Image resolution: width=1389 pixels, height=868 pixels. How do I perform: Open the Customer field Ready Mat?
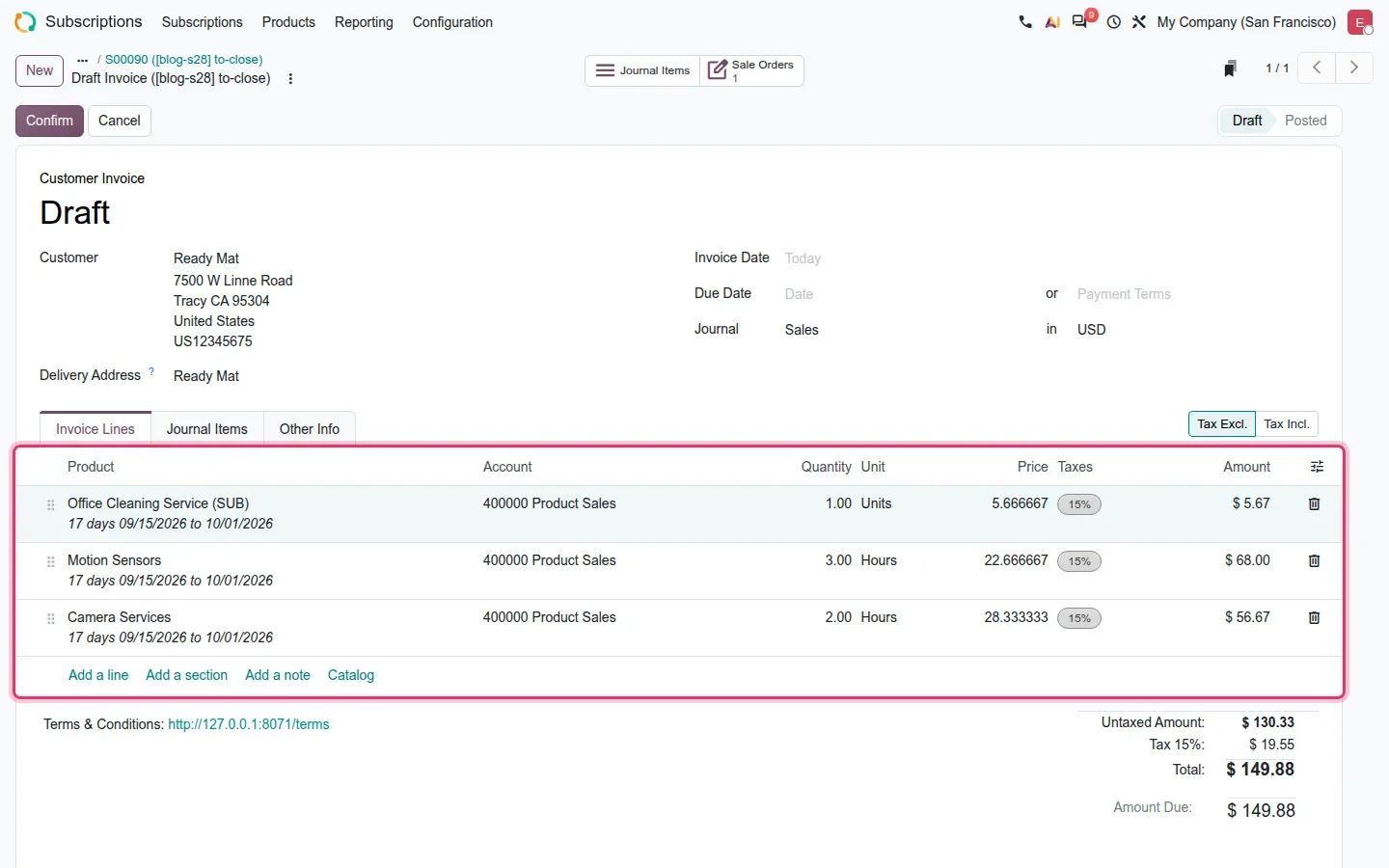pos(206,258)
